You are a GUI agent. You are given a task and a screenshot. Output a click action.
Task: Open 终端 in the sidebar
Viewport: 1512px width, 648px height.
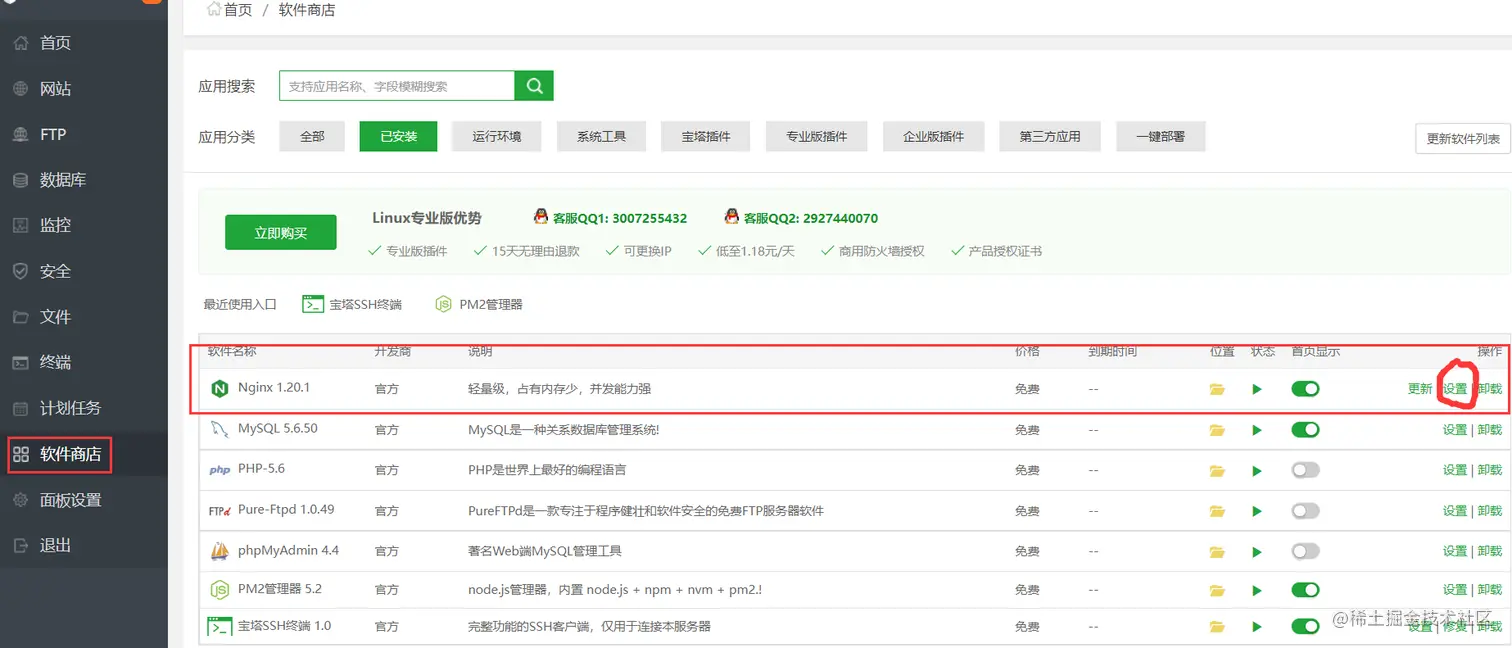click(x=55, y=362)
